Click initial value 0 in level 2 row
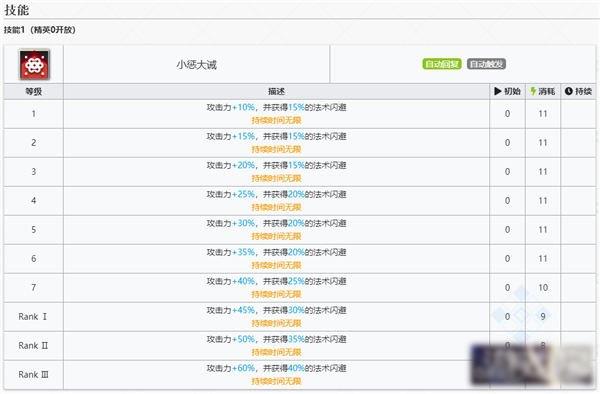The width and height of the screenshot is (600, 394). [x=507, y=143]
